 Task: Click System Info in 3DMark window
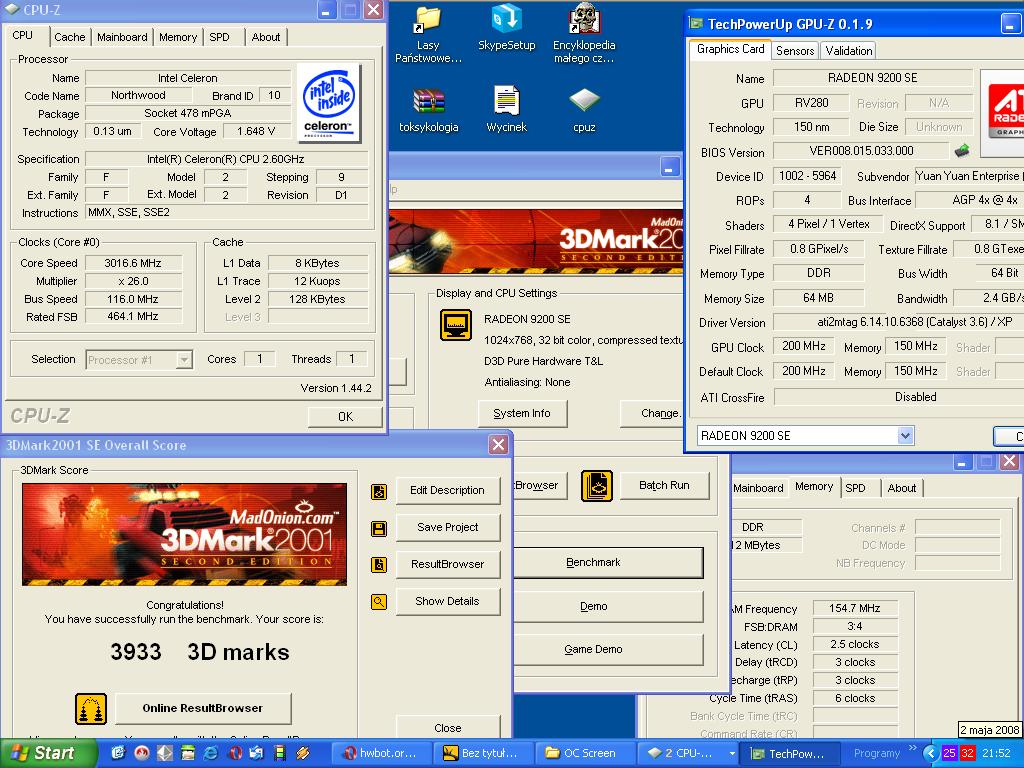[x=522, y=413]
